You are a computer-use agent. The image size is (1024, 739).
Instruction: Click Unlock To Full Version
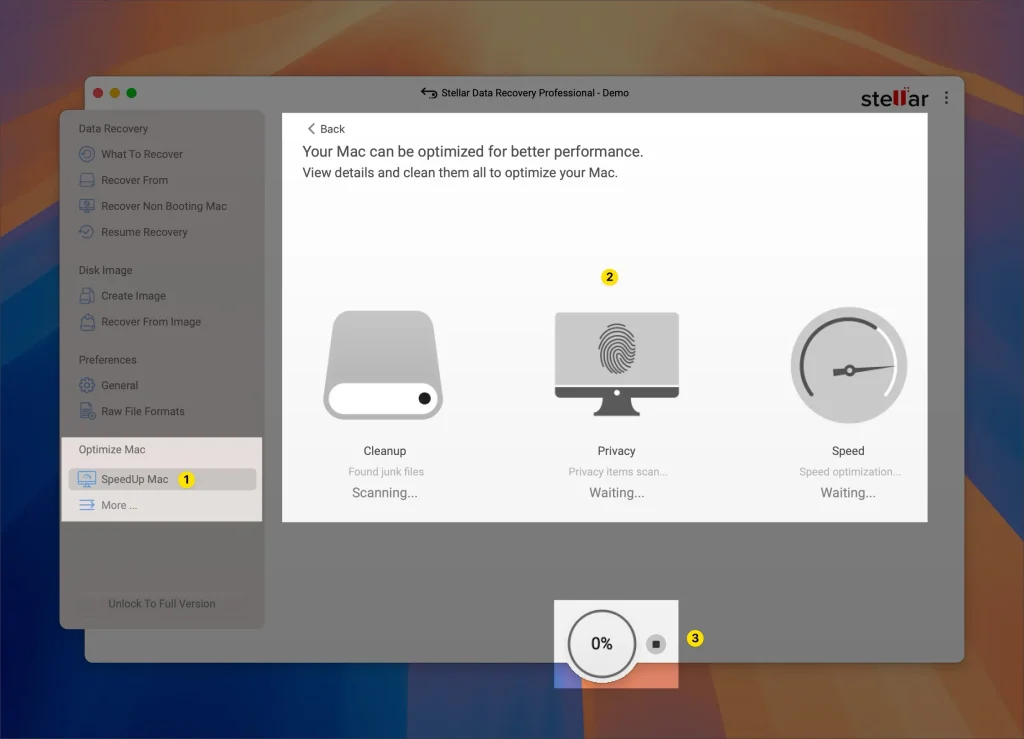tap(161, 603)
